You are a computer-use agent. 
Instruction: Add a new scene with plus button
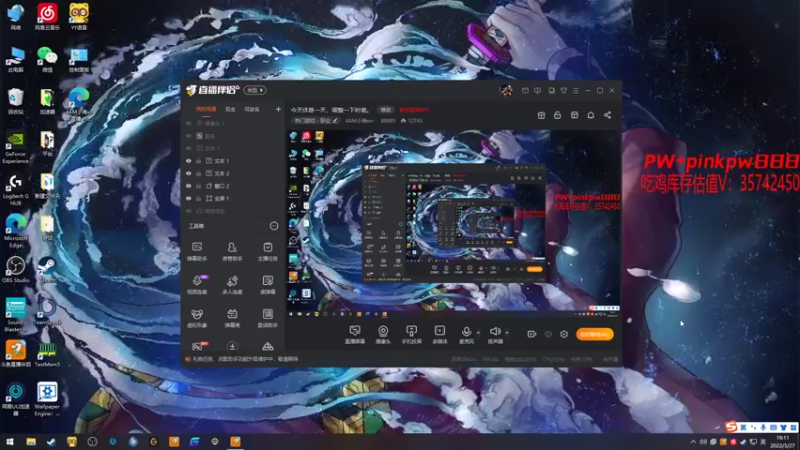(x=278, y=109)
